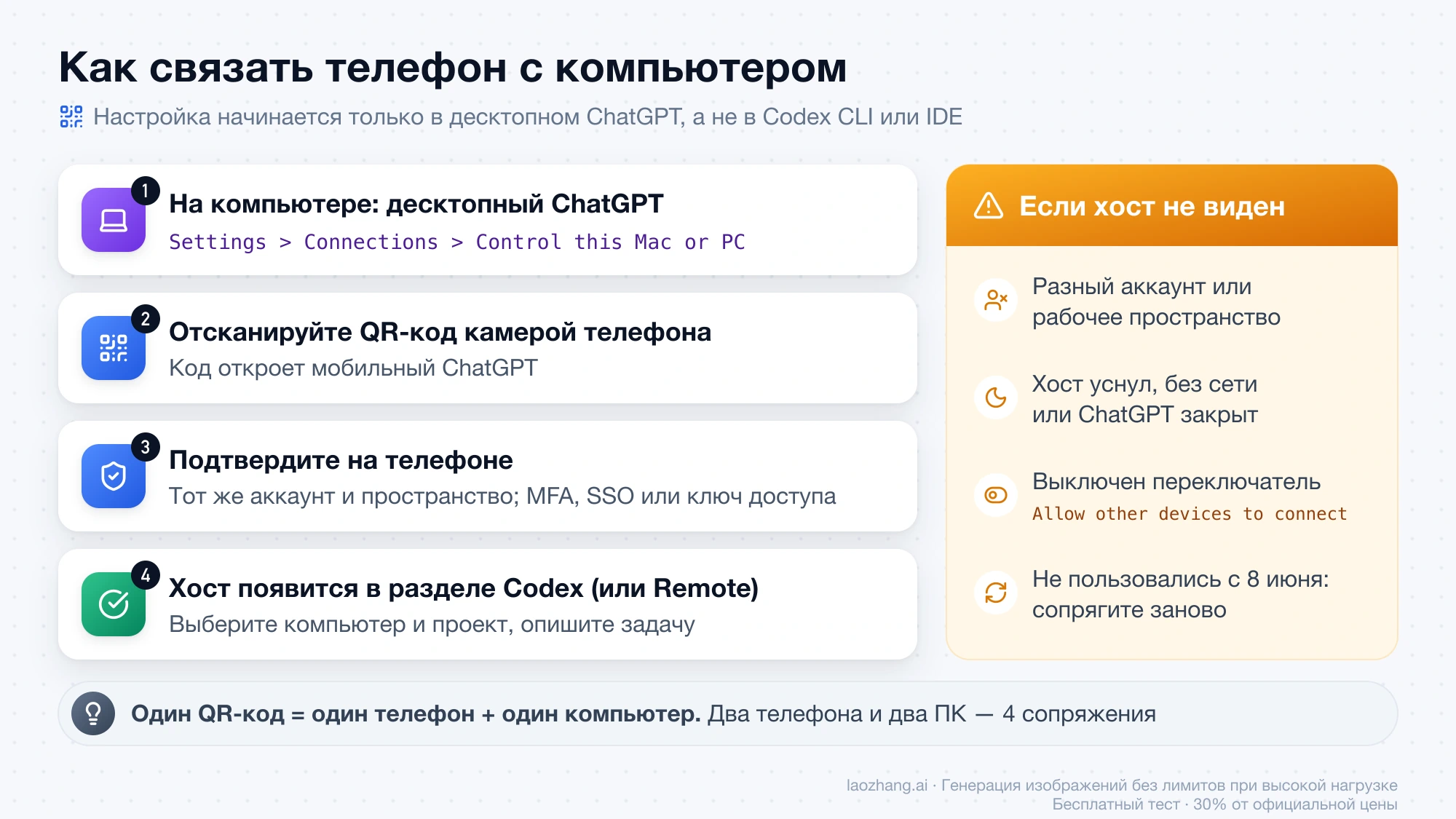Screen dimensions: 1456x819
Task: Click the path 'Settings > Connections > Control this Mac or PC'
Action: 457,242
